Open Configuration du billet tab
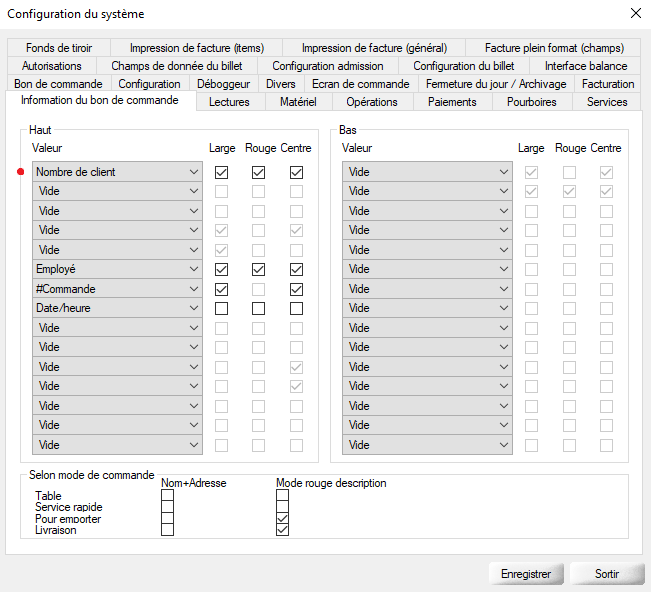The width and height of the screenshot is (651, 592). pos(463,66)
